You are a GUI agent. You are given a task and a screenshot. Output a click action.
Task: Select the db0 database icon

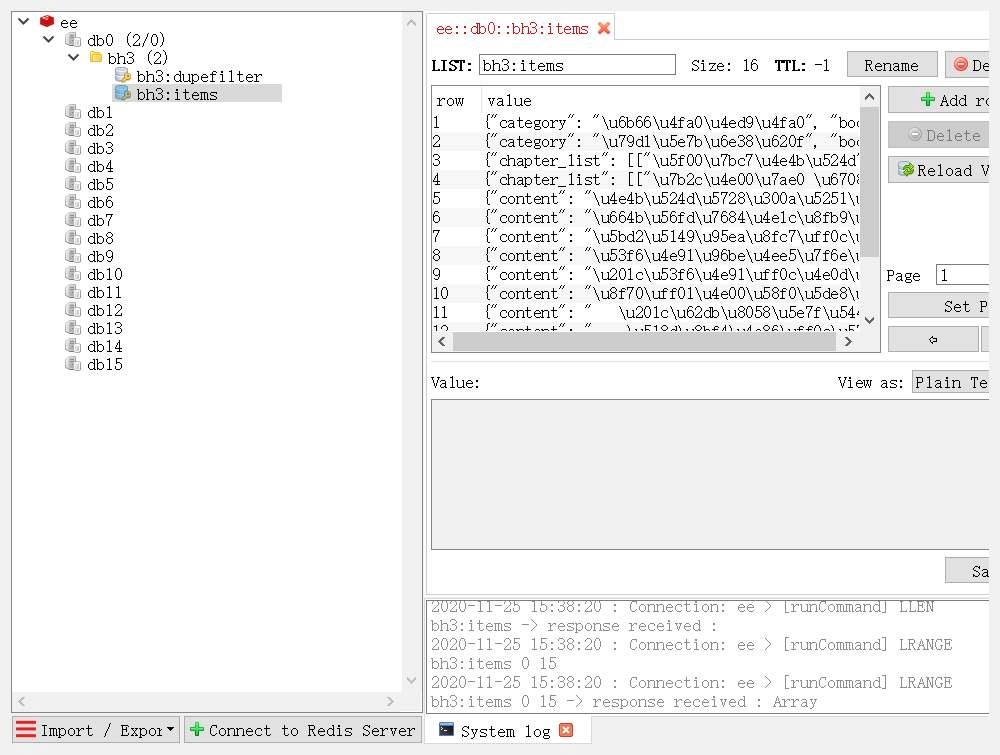tap(73, 40)
